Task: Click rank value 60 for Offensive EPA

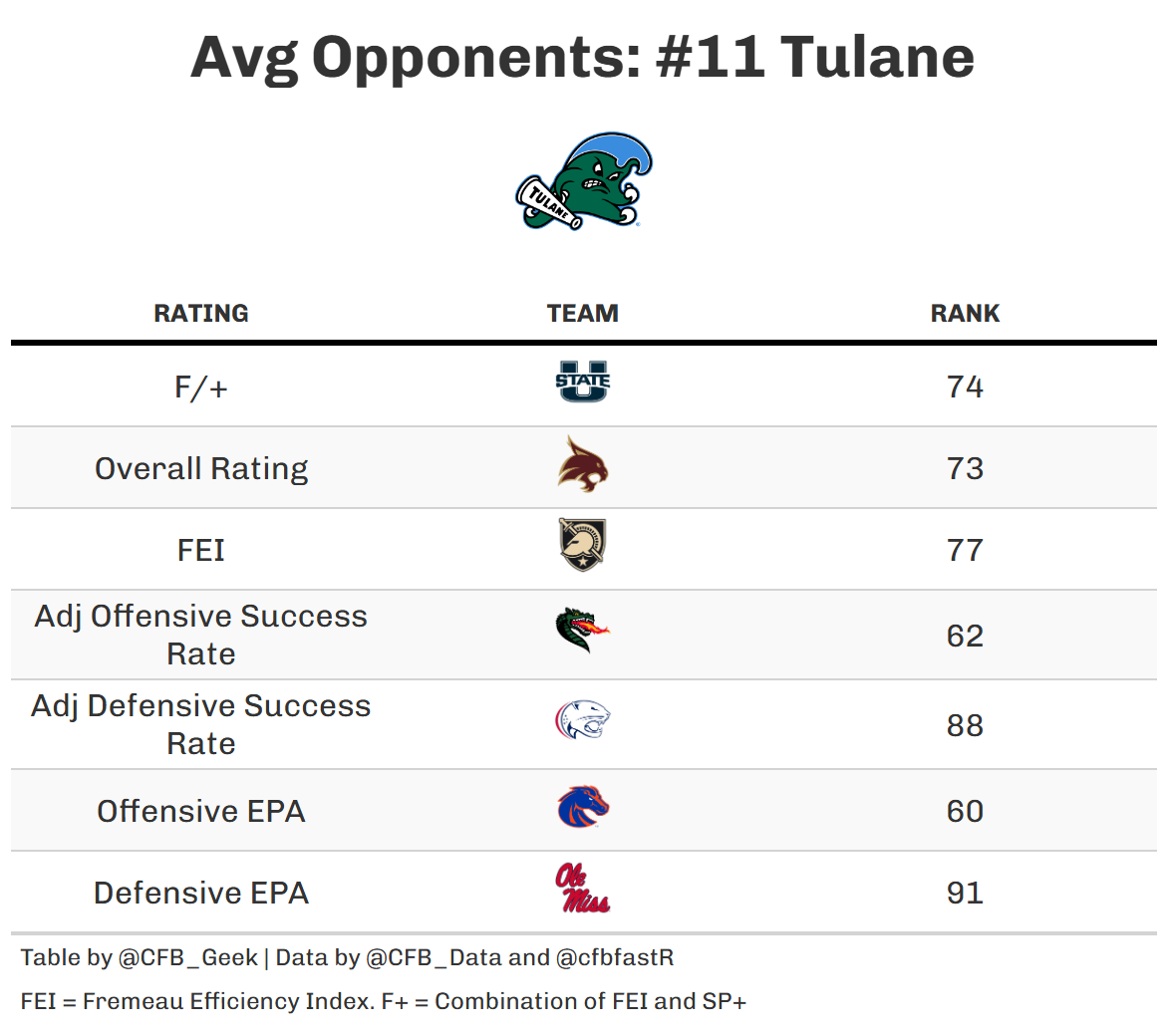Action: (965, 811)
